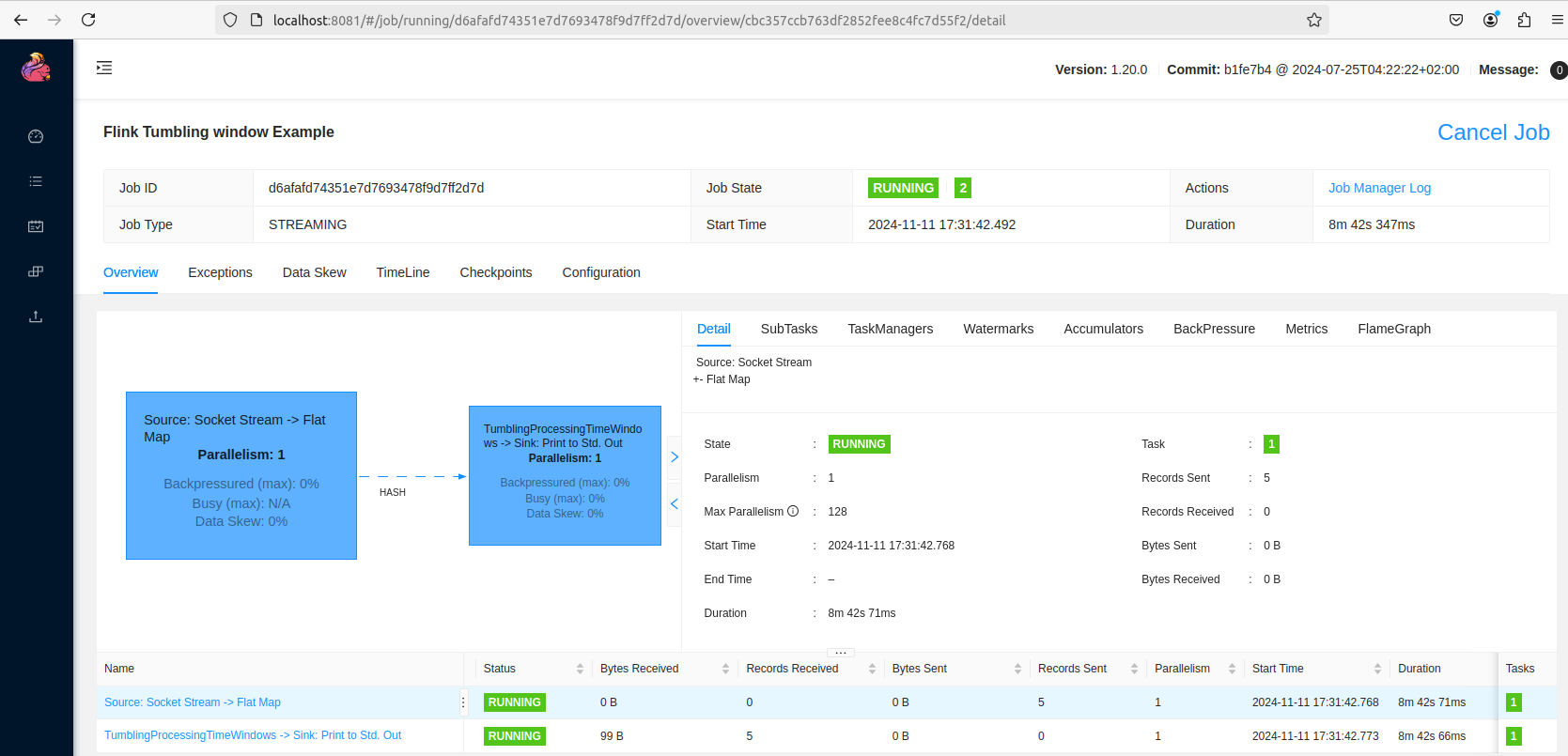Screen dimensions: 1568x756
Task: Select the Overview tab
Action: pyautogui.click(x=131, y=272)
